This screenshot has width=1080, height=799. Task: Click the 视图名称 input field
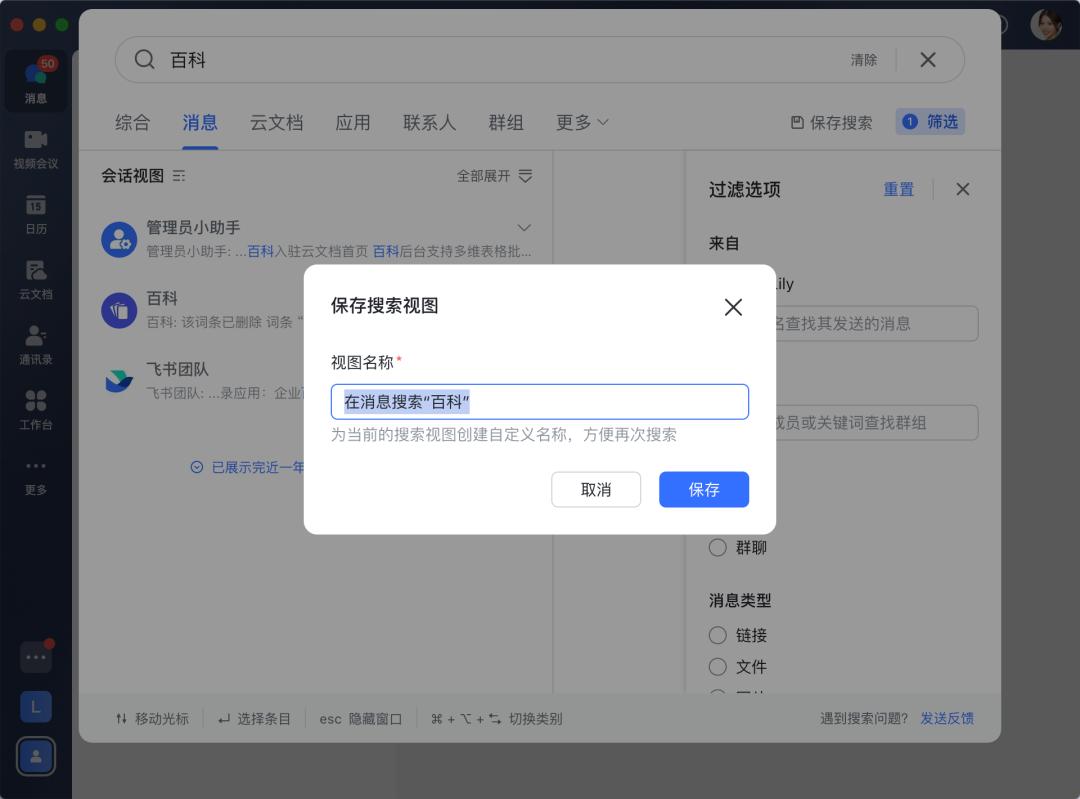pyautogui.click(x=540, y=401)
